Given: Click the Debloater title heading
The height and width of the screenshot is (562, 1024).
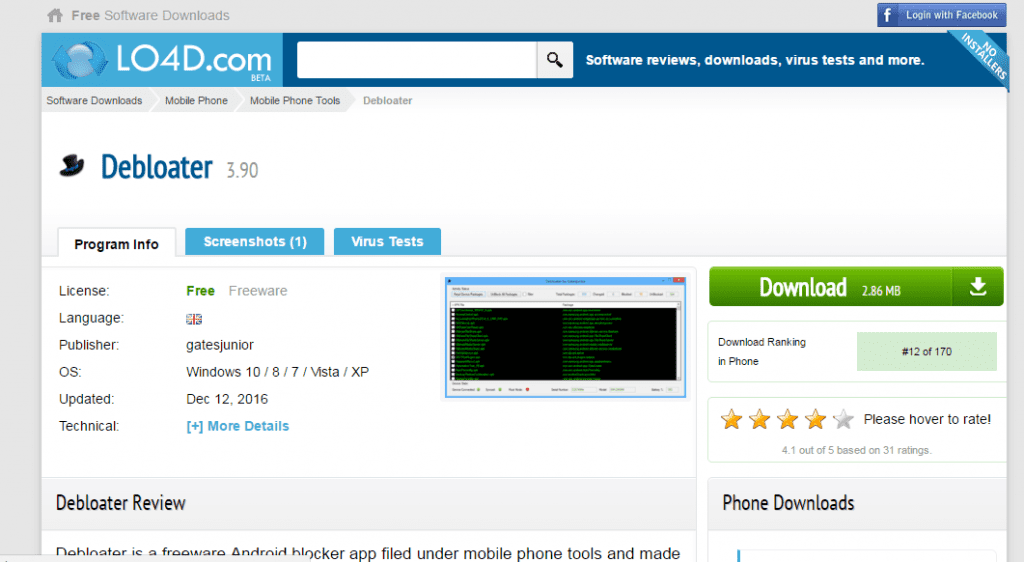Looking at the screenshot, I should pos(157,167).
